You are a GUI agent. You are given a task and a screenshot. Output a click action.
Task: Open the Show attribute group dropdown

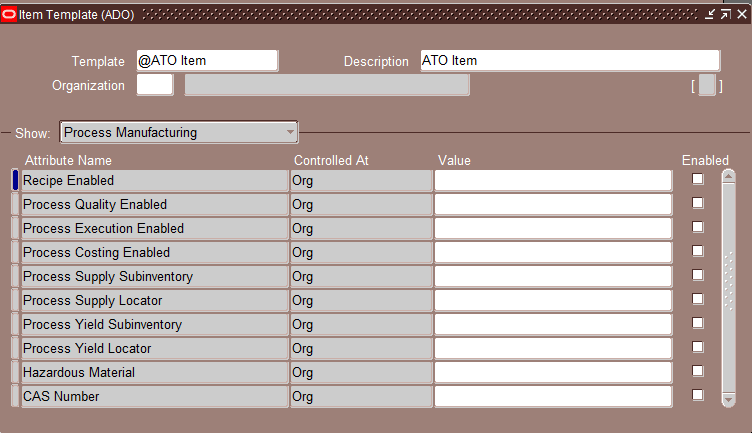coord(179,132)
